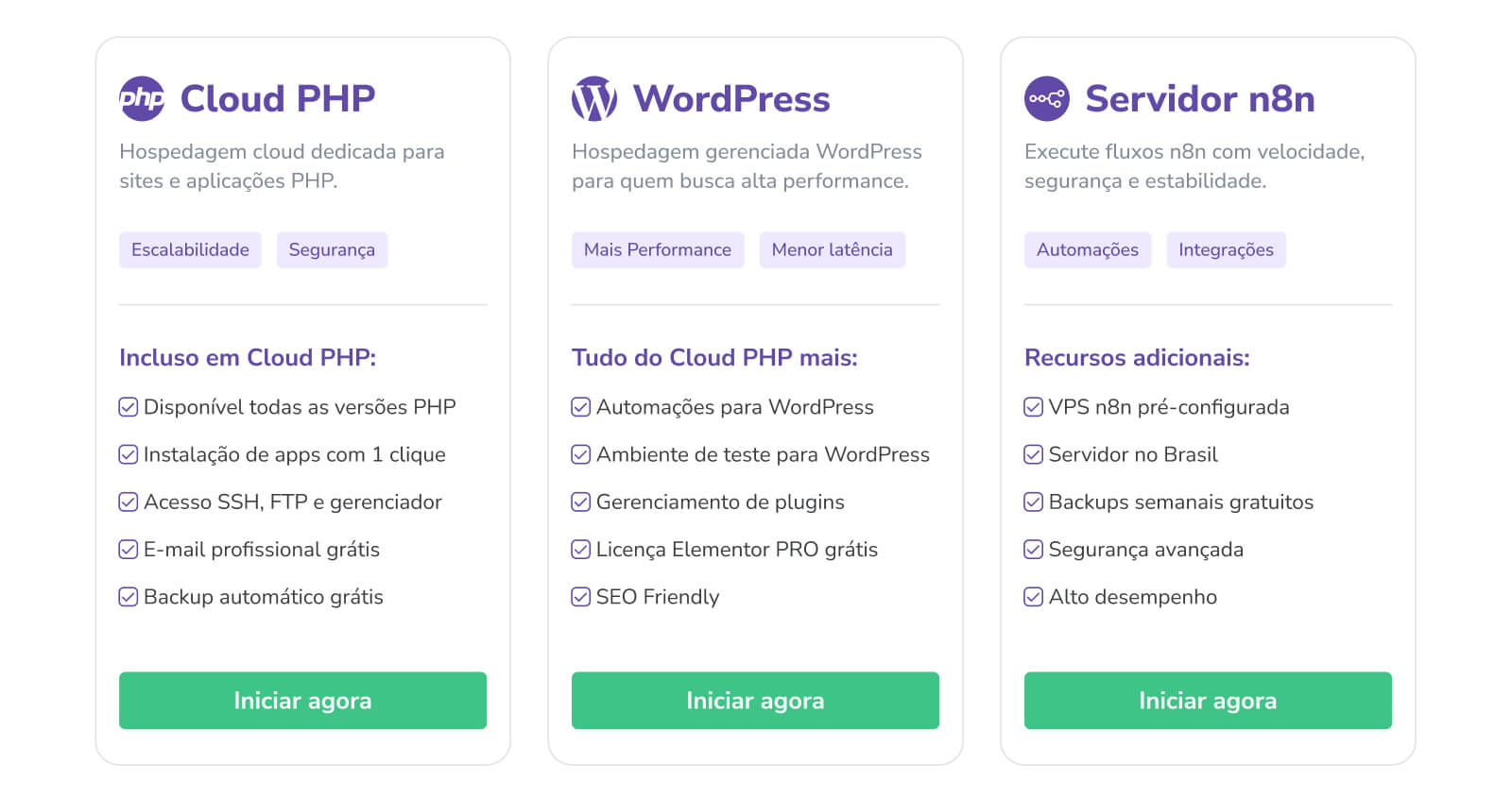Click checkmark icon beside SEO Friendly
Viewport: 1512px width, 800px height.
pyautogui.click(x=581, y=597)
